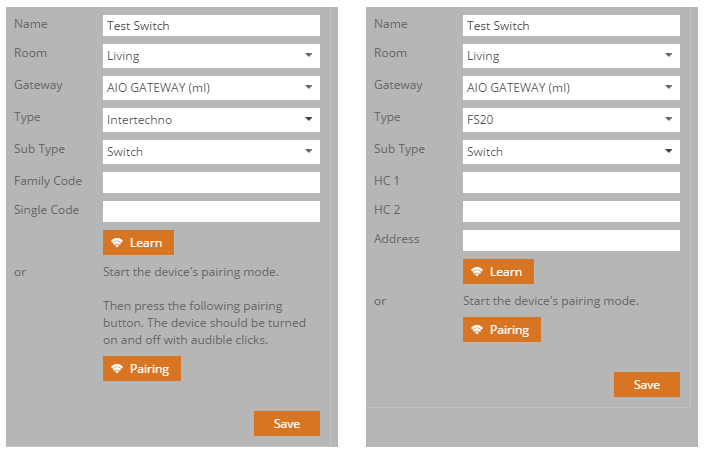Expand Room dropdown in Intertechno form
Viewport: 707px width, 453px height.
[211, 56]
